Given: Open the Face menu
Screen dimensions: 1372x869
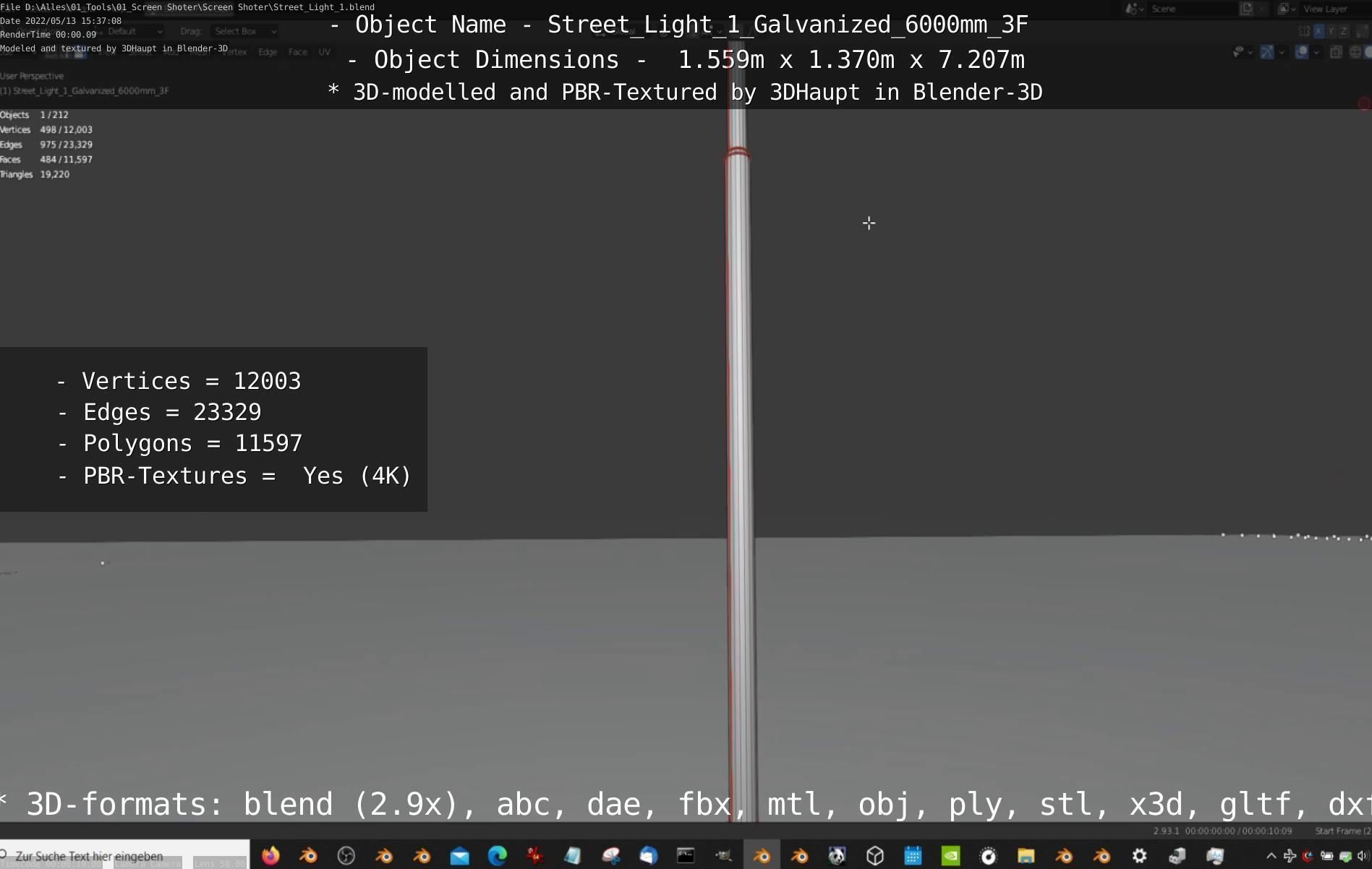Looking at the screenshot, I should [x=297, y=52].
